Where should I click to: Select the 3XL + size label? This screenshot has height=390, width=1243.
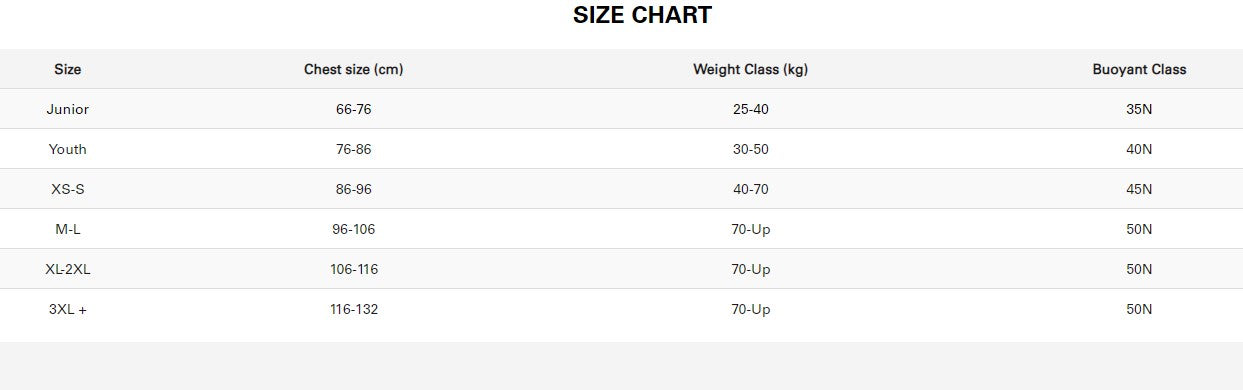coord(68,309)
